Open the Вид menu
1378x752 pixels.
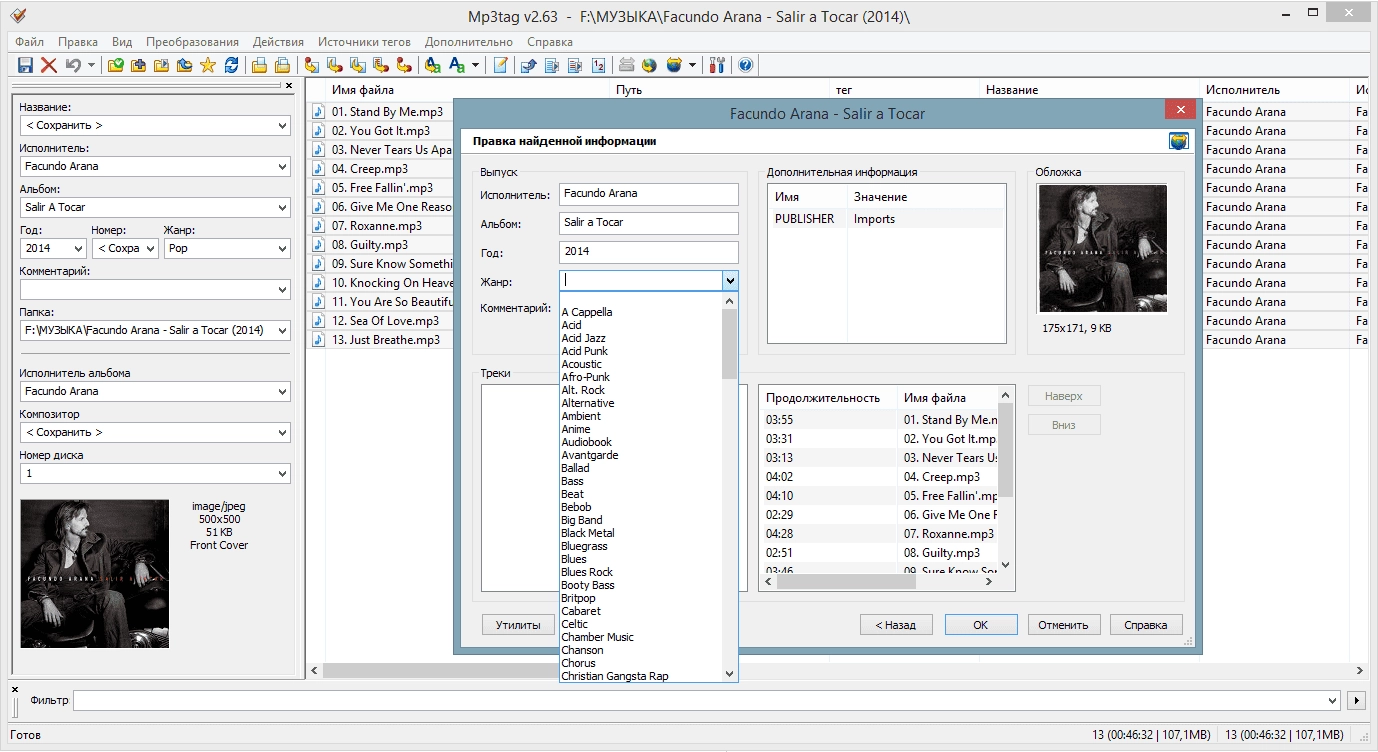pyautogui.click(x=122, y=42)
